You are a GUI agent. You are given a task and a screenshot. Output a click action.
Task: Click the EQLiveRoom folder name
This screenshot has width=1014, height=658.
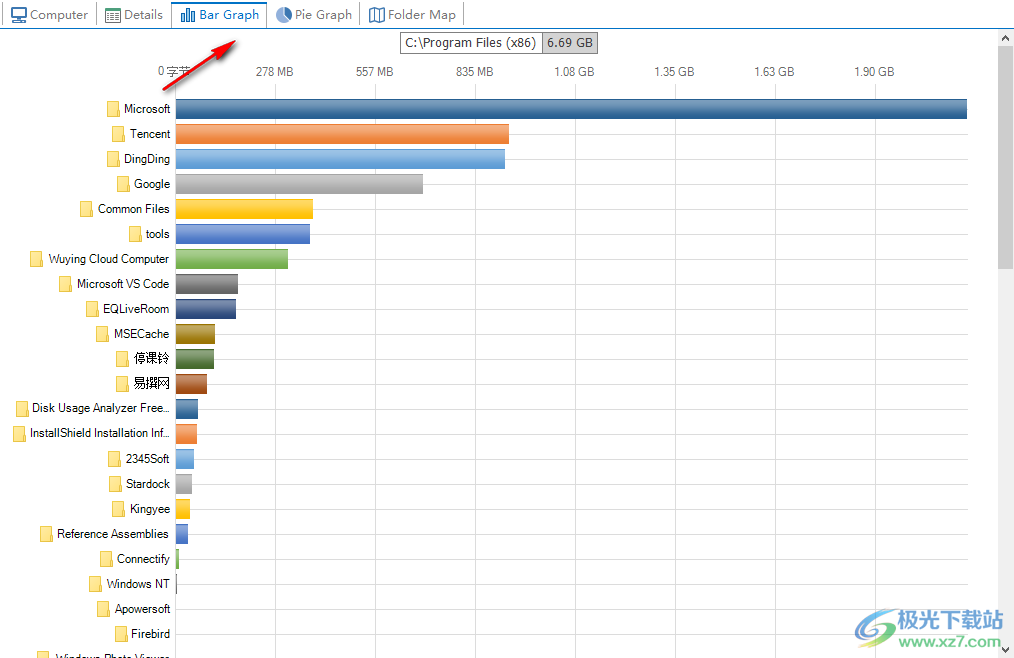pos(136,309)
